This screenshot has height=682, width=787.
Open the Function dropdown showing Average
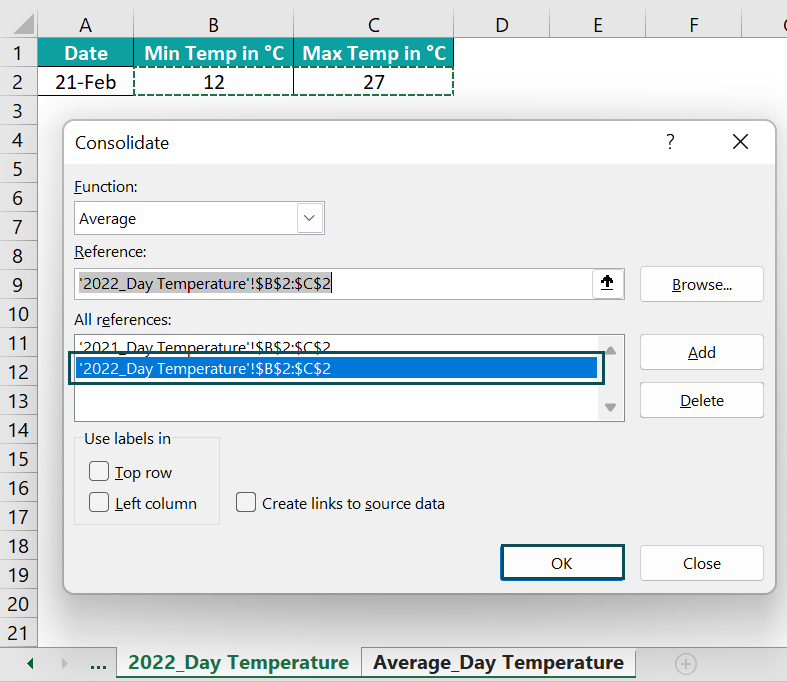(310, 218)
